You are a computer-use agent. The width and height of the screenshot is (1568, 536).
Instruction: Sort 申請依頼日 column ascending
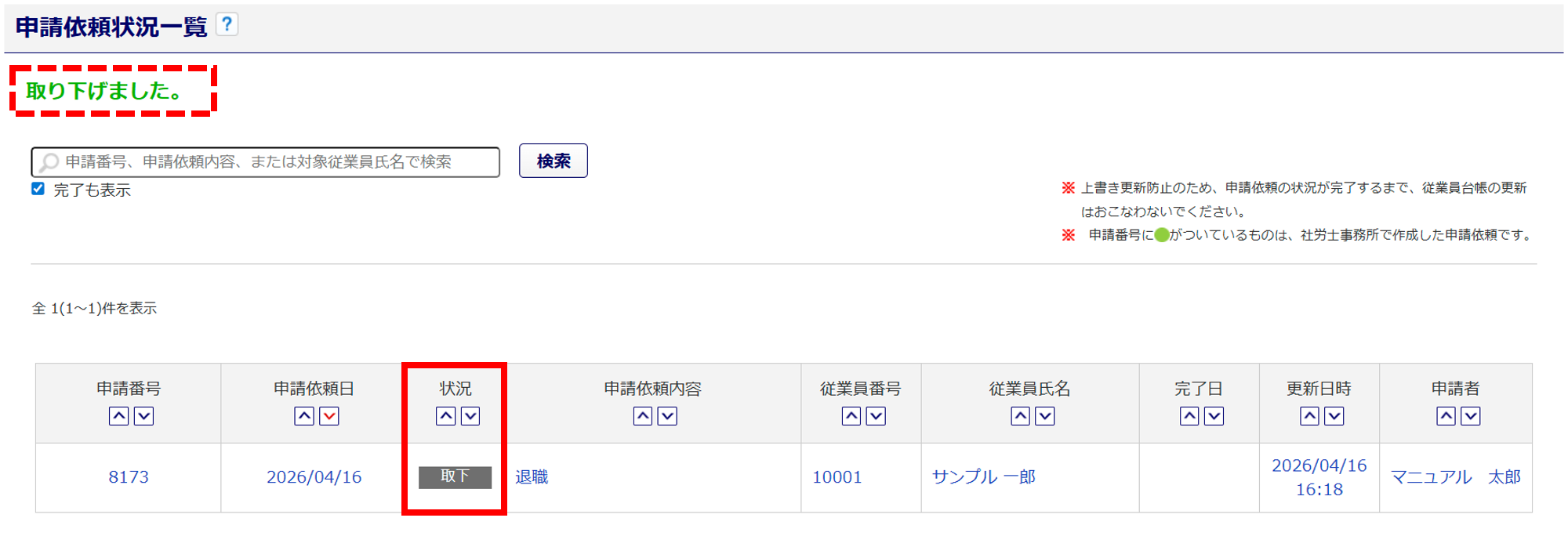(304, 416)
